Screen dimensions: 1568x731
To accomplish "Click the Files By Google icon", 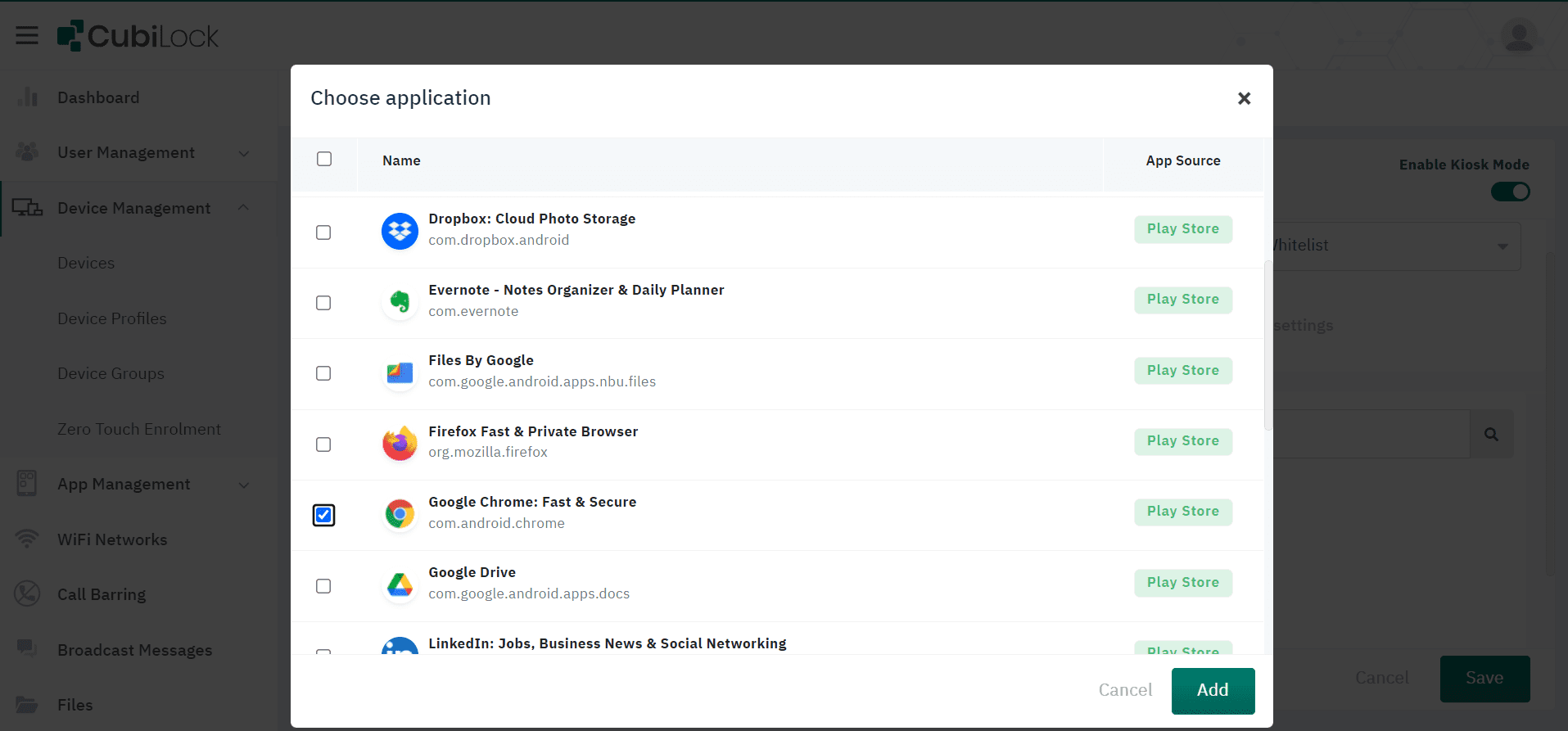I will tap(400, 373).
